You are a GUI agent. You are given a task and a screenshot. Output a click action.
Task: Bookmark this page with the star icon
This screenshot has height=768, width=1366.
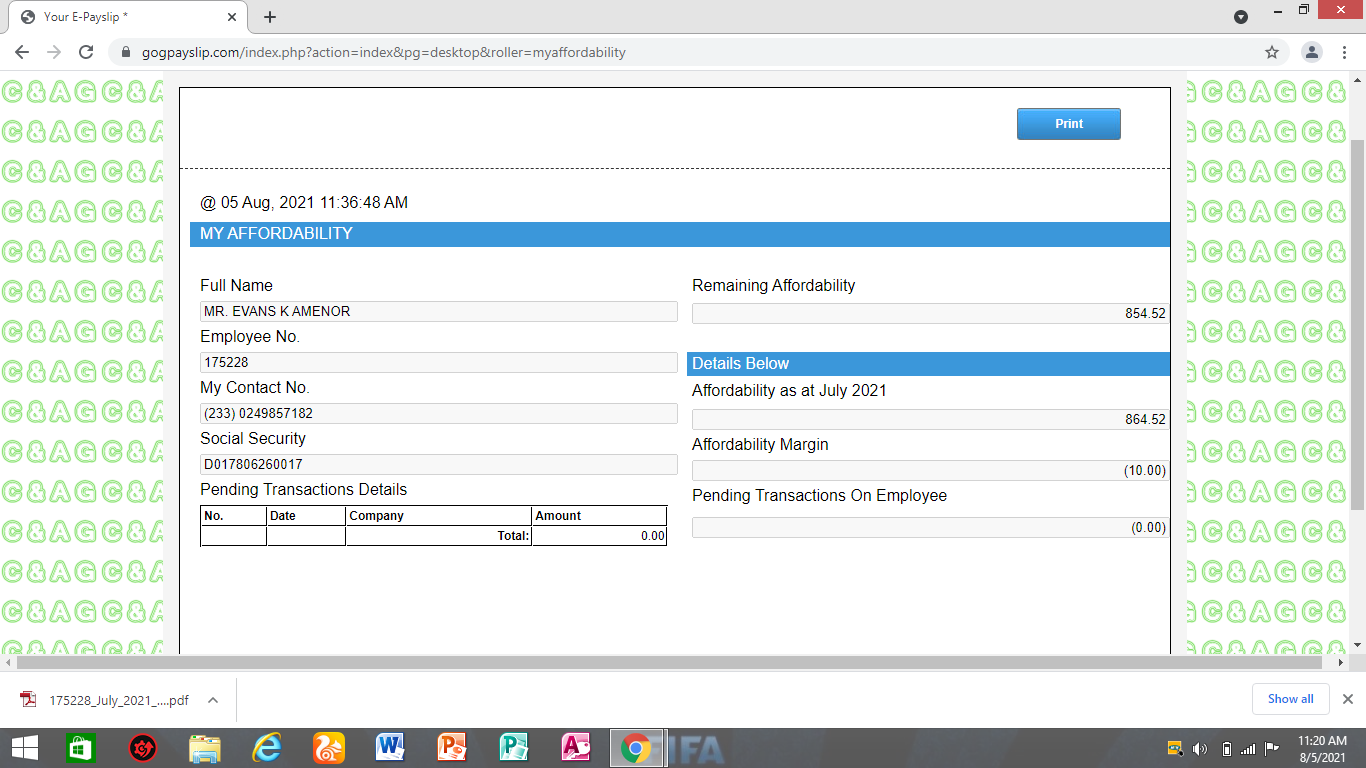(1272, 52)
